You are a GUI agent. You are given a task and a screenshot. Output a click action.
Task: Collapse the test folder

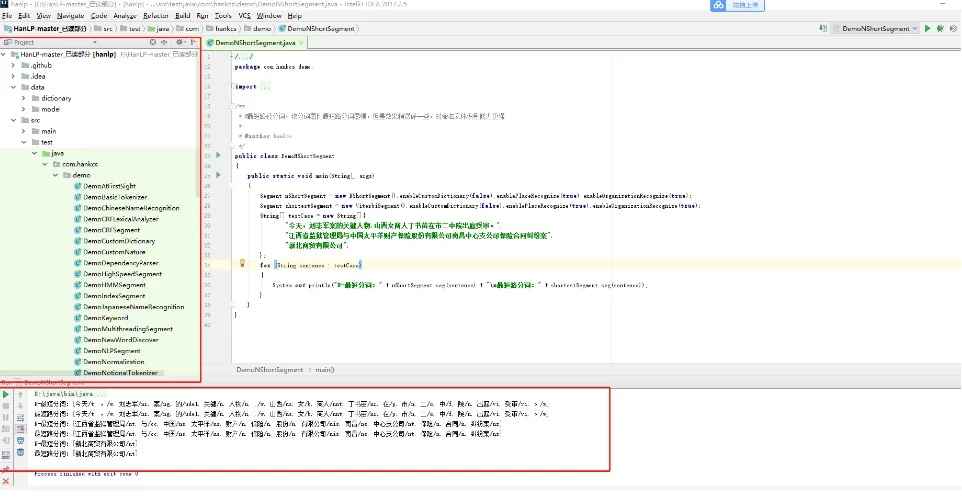pyautogui.click(x=24, y=142)
